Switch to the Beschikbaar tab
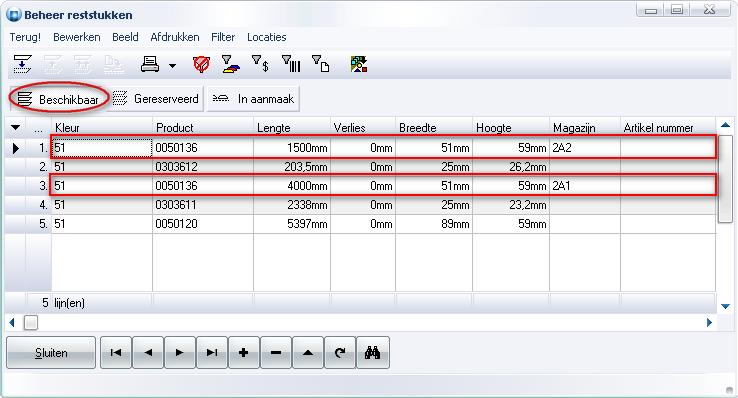The width and height of the screenshot is (738, 398). [x=58, y=99]
